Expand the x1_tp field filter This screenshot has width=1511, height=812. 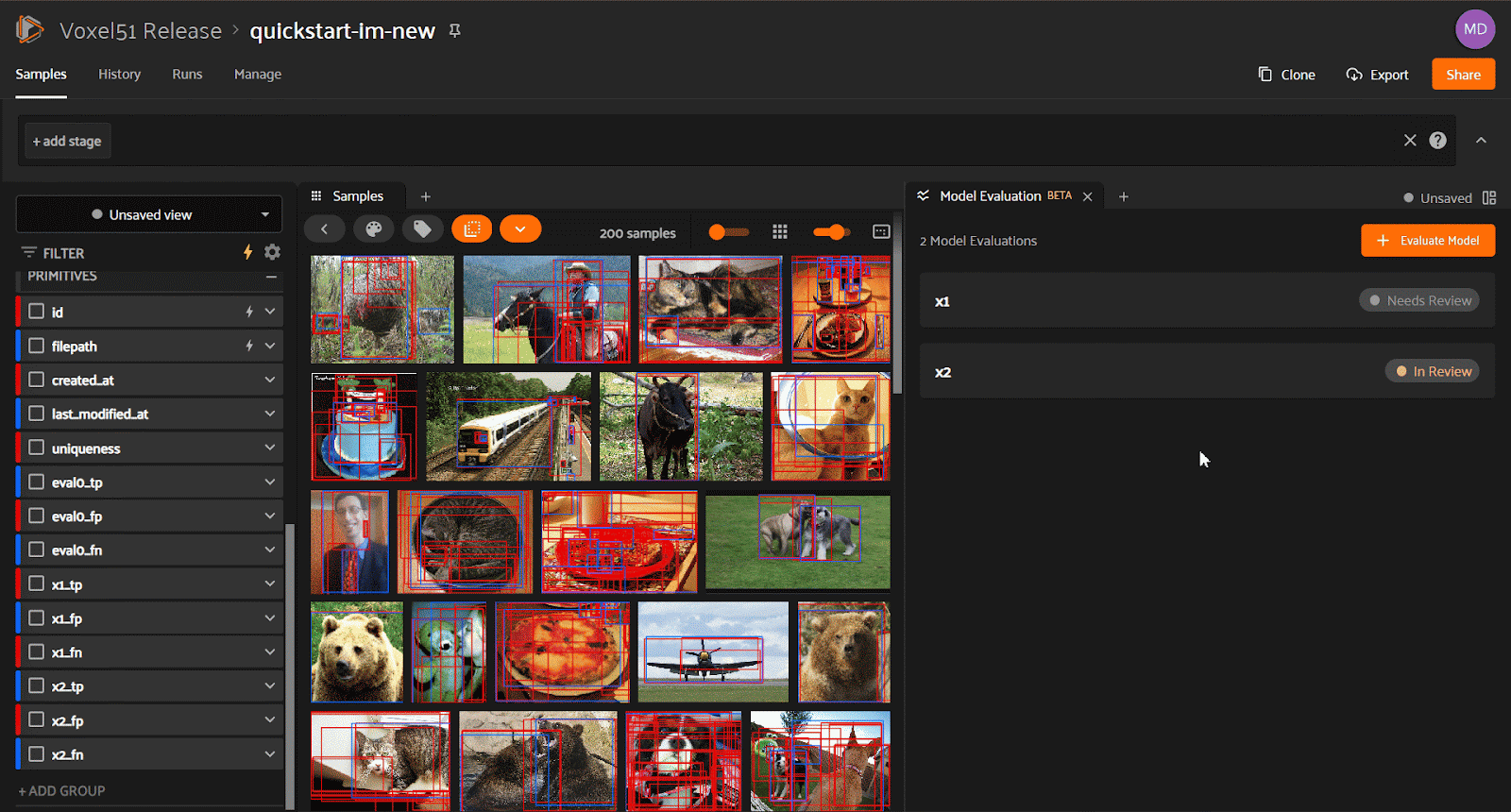(x=270, y=584)
